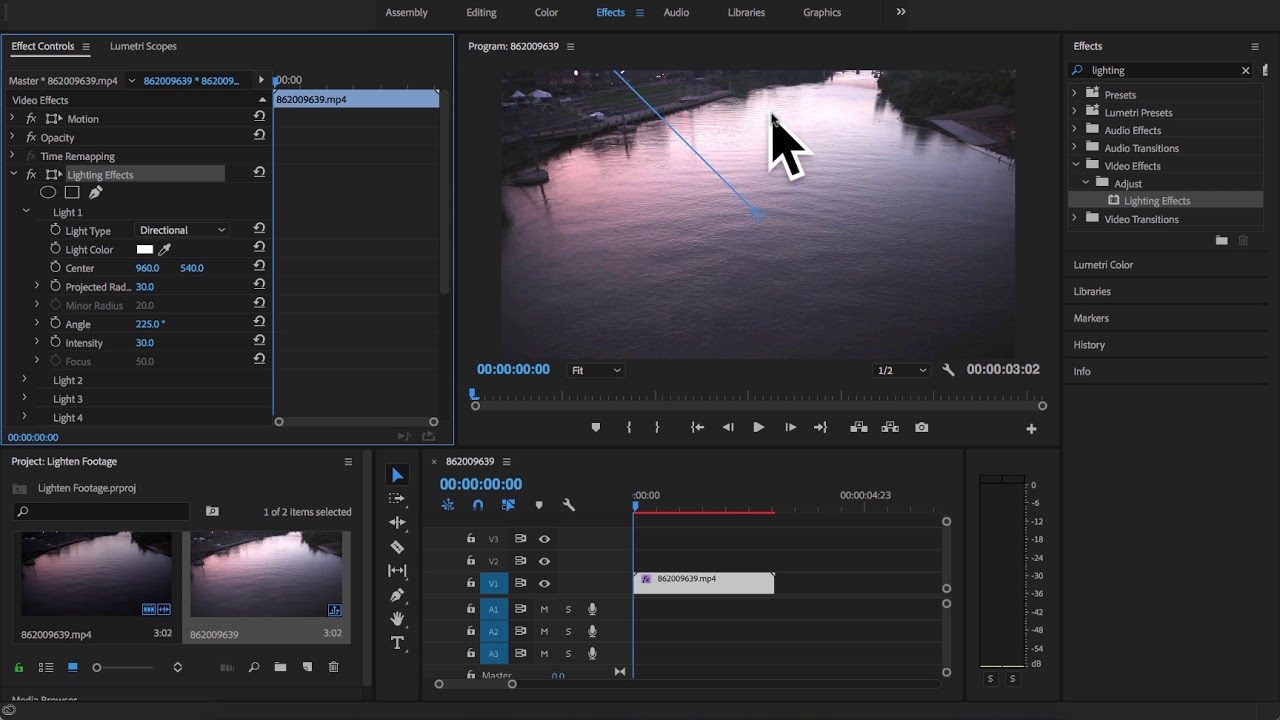Click Mark In in the Program monitor
Image resolution: width=1280 pixels, height=720 pixels.
[629, 427]
